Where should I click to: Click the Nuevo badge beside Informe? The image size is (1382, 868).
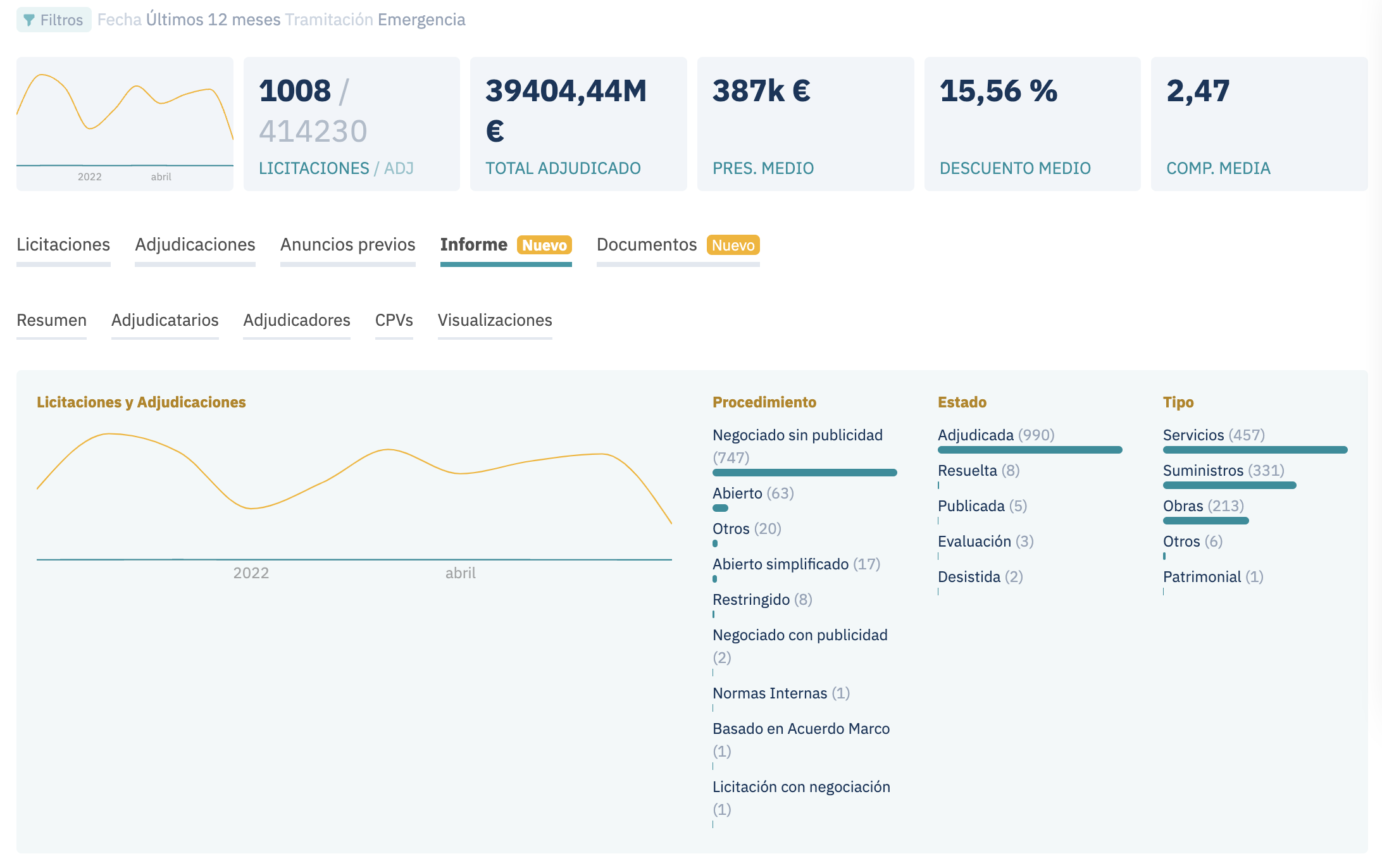pyautogui.click(x=544, y=245)
